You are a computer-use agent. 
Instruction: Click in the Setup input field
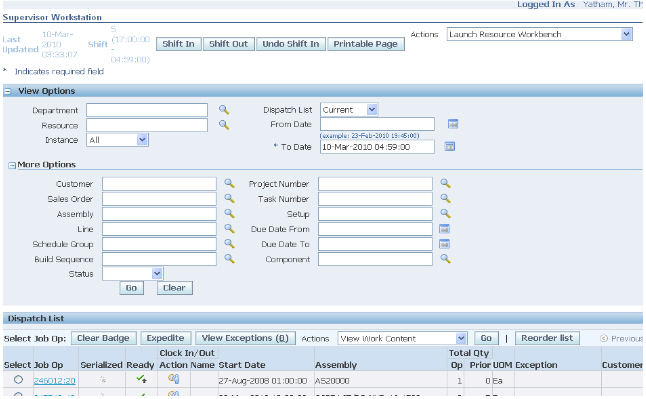point(375,214)
